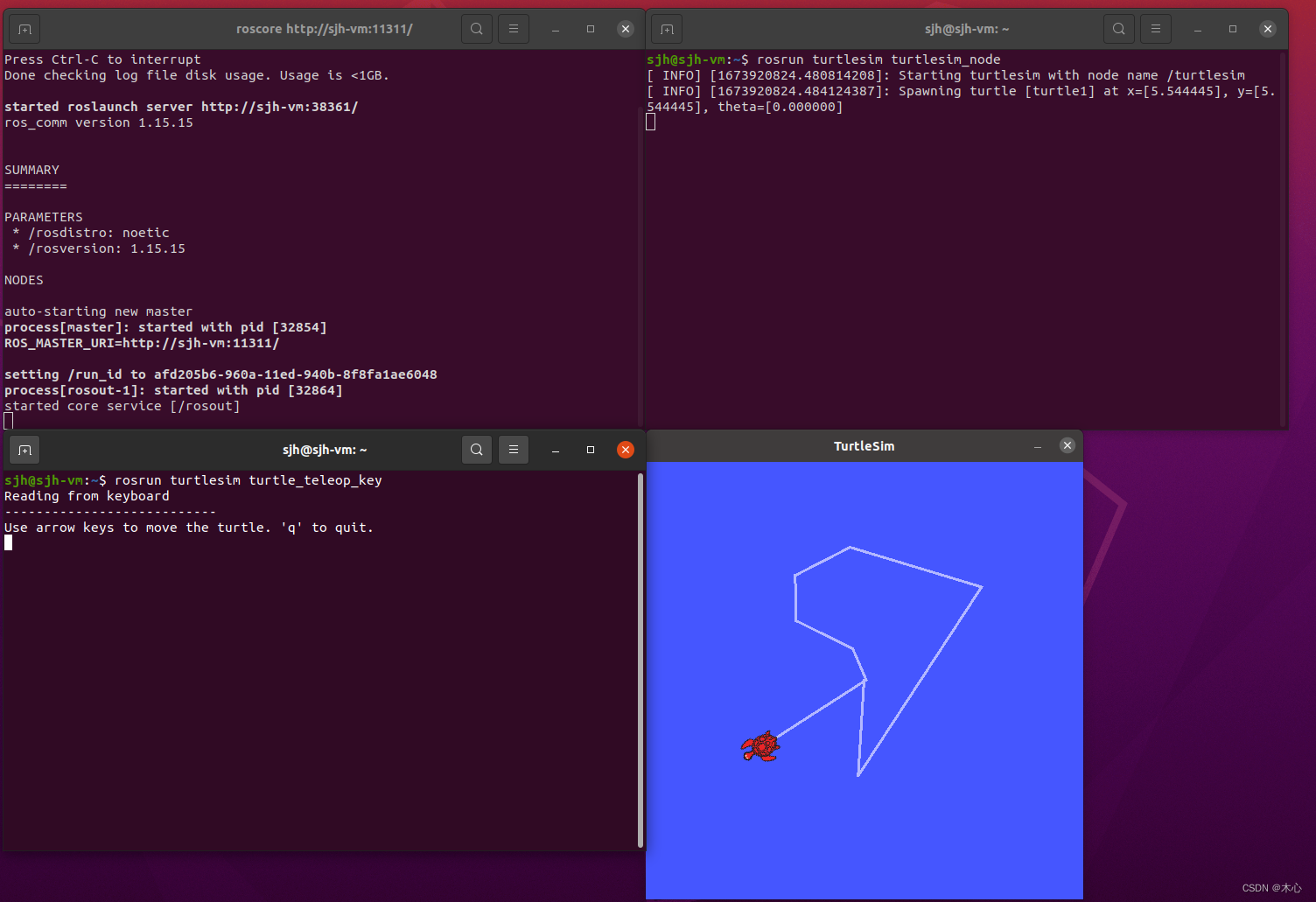Click '/rosversion: 1.15.15' parameter line
The width and height of the screenshot is (1316, 902).
tap(99, 248)
